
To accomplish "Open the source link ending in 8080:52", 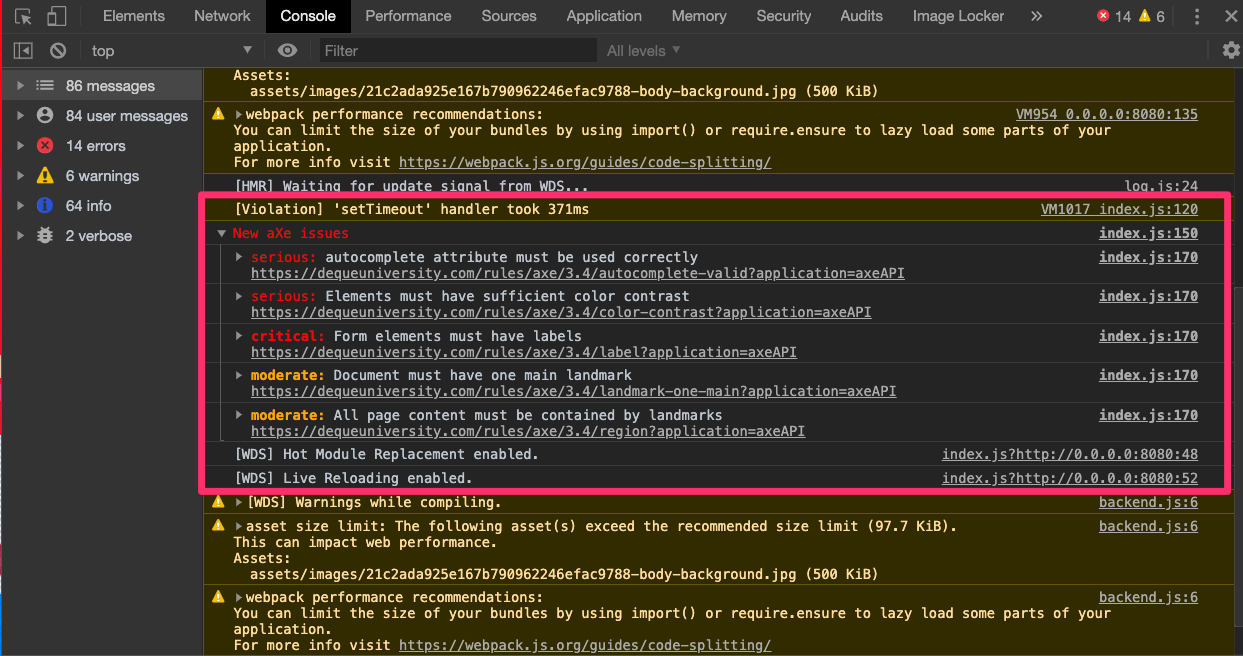I will coord(1070,478).
